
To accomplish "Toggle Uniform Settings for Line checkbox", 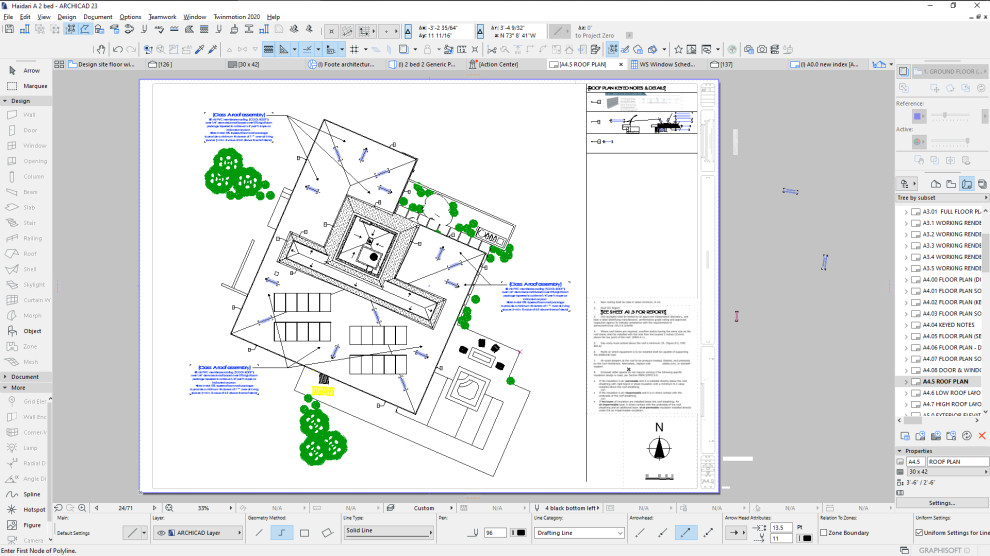I will tap(919, 533).
